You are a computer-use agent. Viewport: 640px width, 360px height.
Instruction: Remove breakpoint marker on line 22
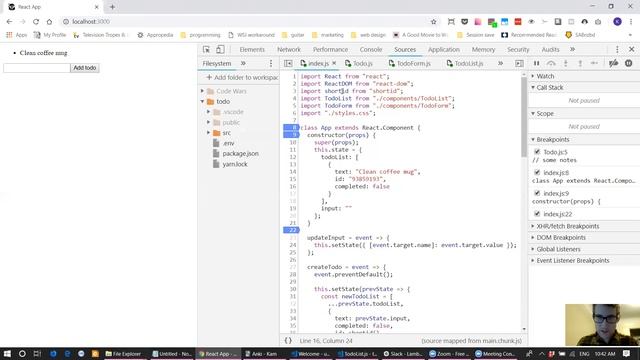291,230
